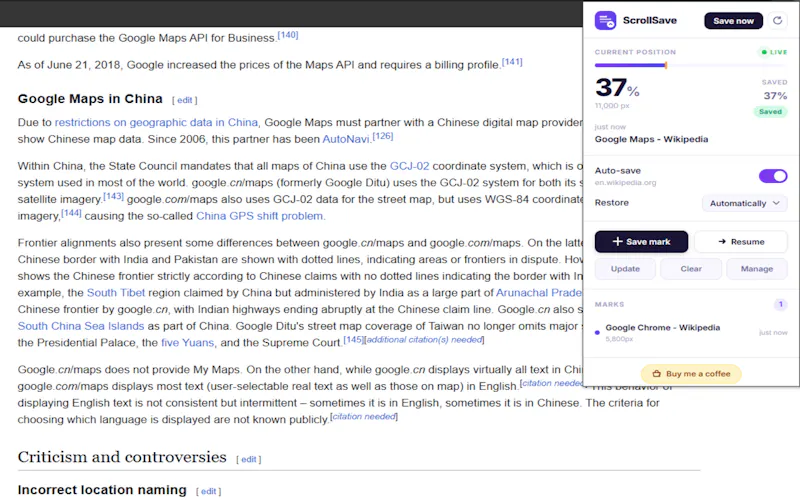Click citation reference 144
This screenshot has width=800, height=500.
pyautogui.click(x=71, y=213)
